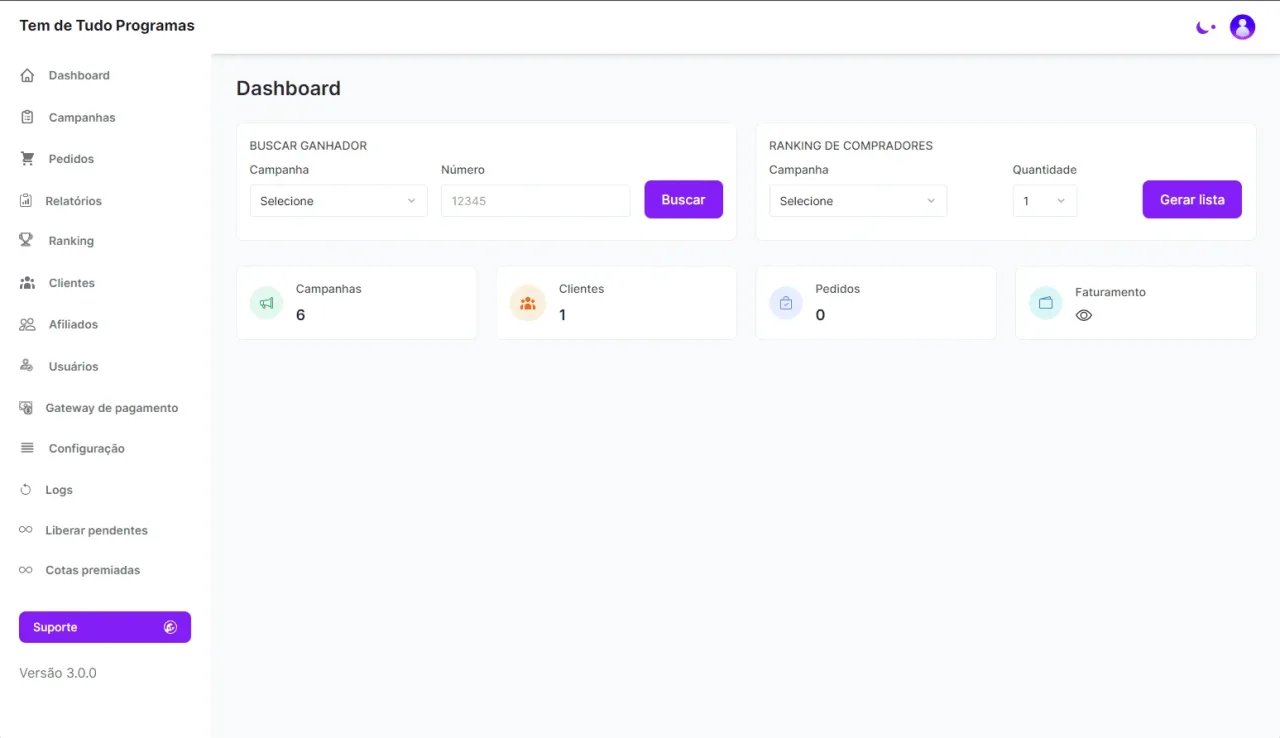Click the Usuários user icon
This screenshot has height=738, width=1280.
27,366
